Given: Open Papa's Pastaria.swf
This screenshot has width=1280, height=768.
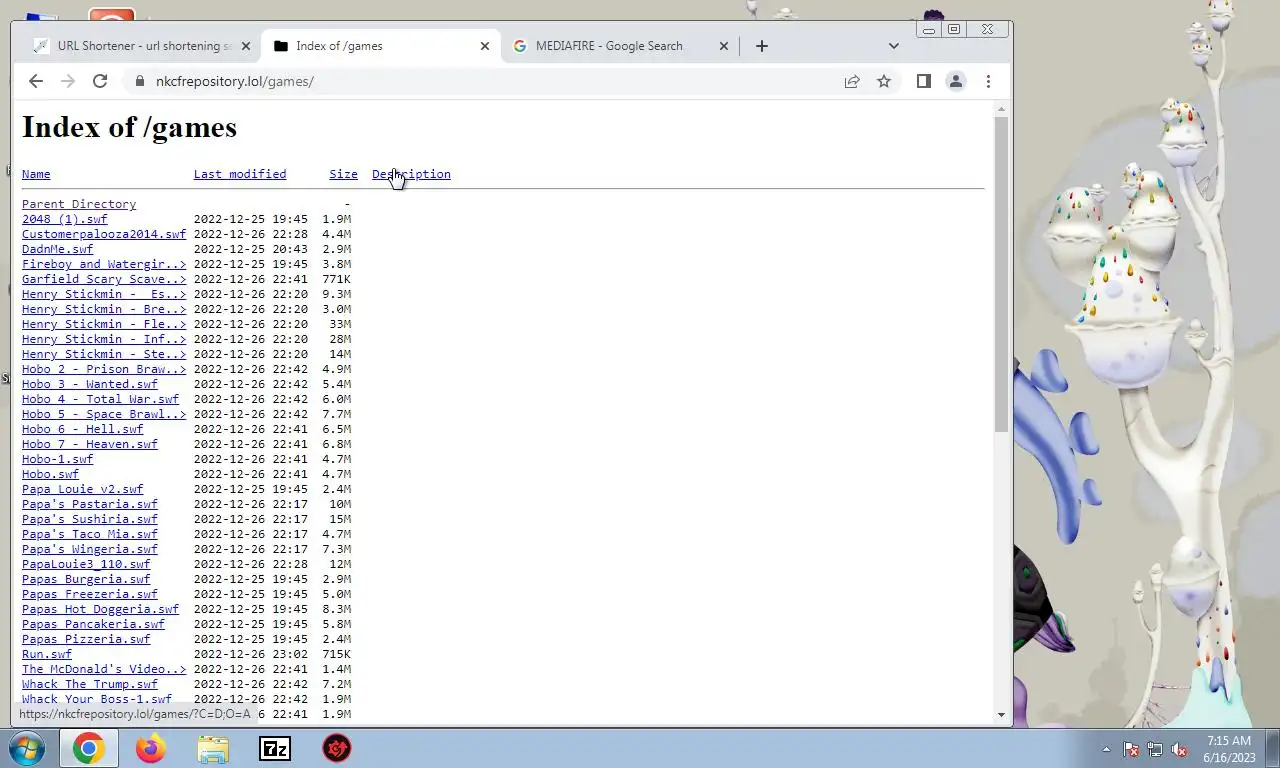Looking at the screenshot, I should click(90, 504).
